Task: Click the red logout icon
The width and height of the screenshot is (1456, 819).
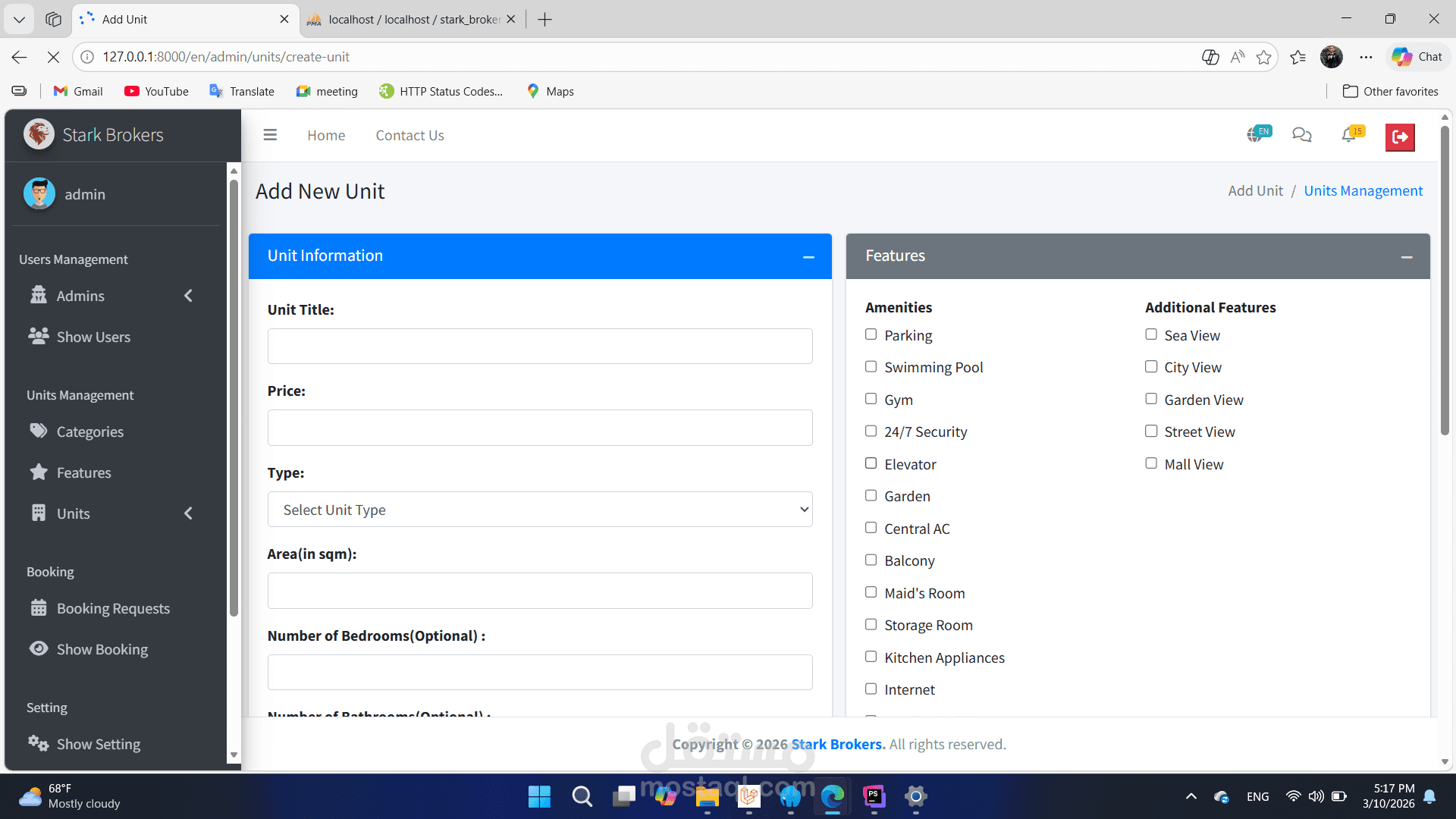Action: point(1400,137)
